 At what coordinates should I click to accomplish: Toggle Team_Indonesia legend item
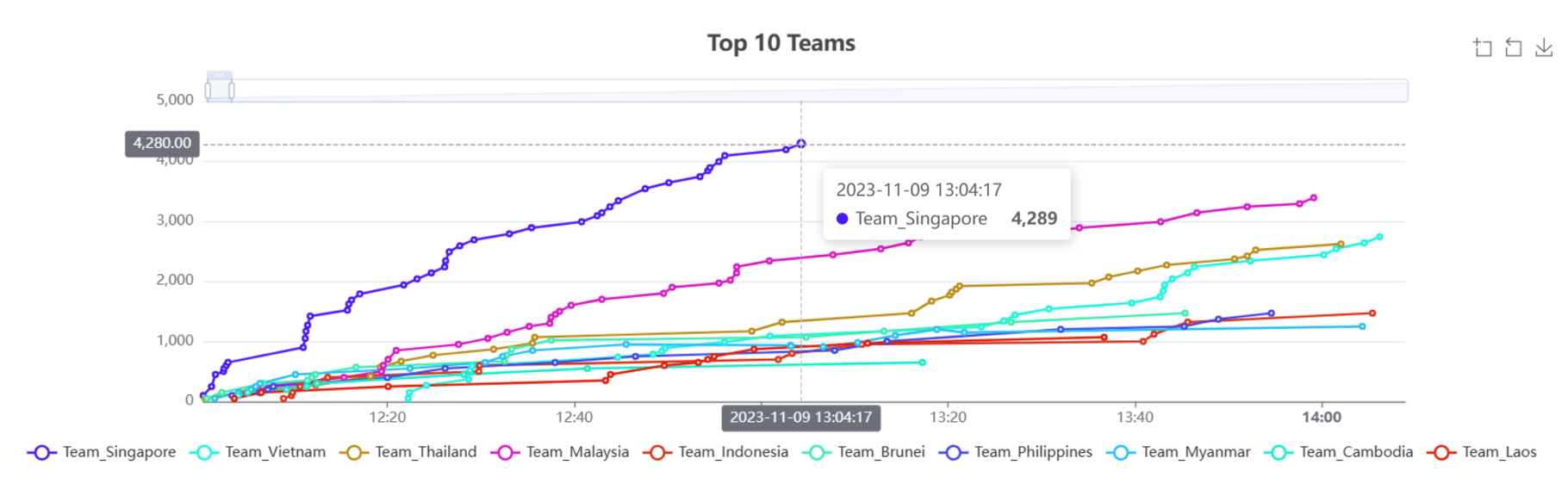point(716,452)
